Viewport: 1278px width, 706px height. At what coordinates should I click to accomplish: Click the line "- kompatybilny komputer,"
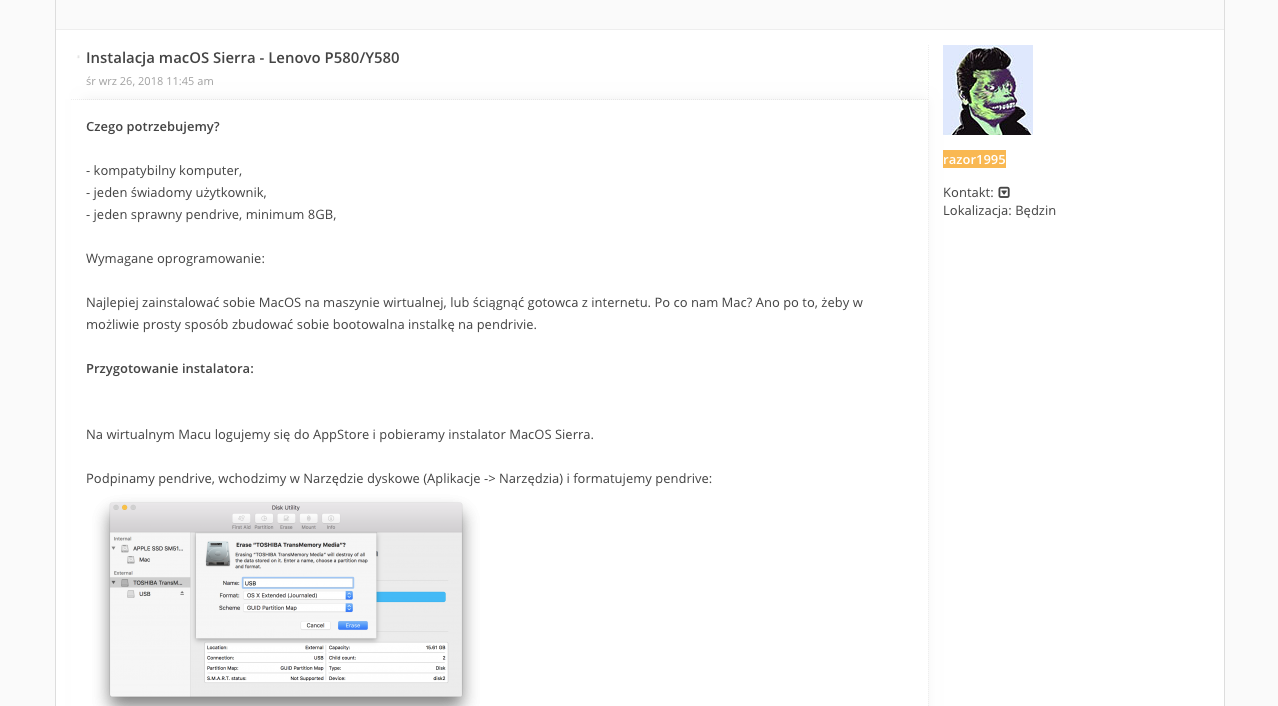(164, 171)
